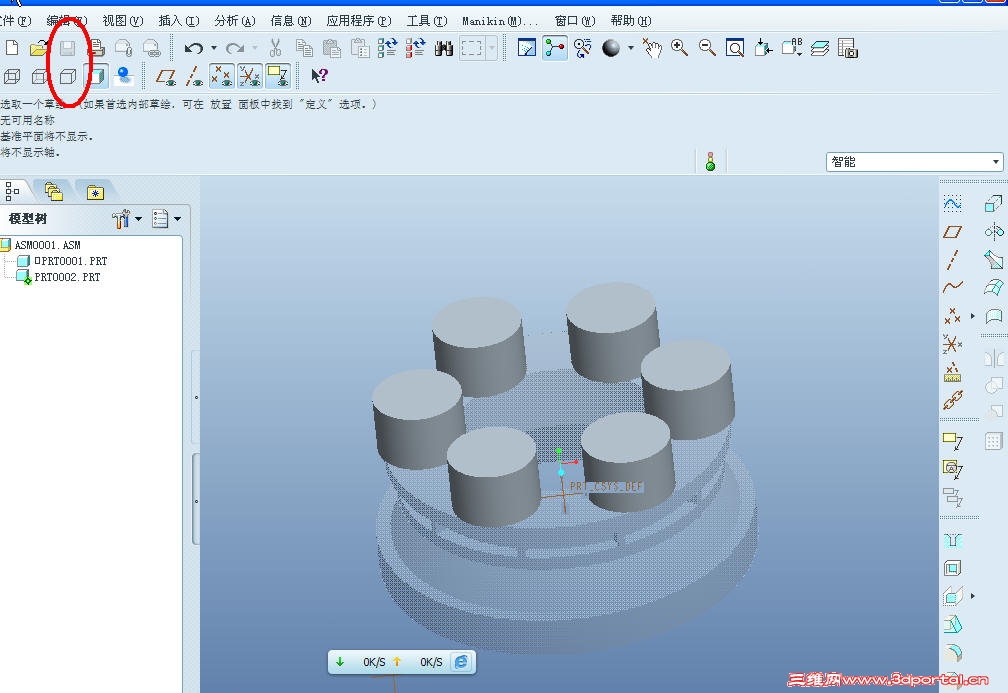
Task: Click the Refit view icon
Action: point(735,48)
